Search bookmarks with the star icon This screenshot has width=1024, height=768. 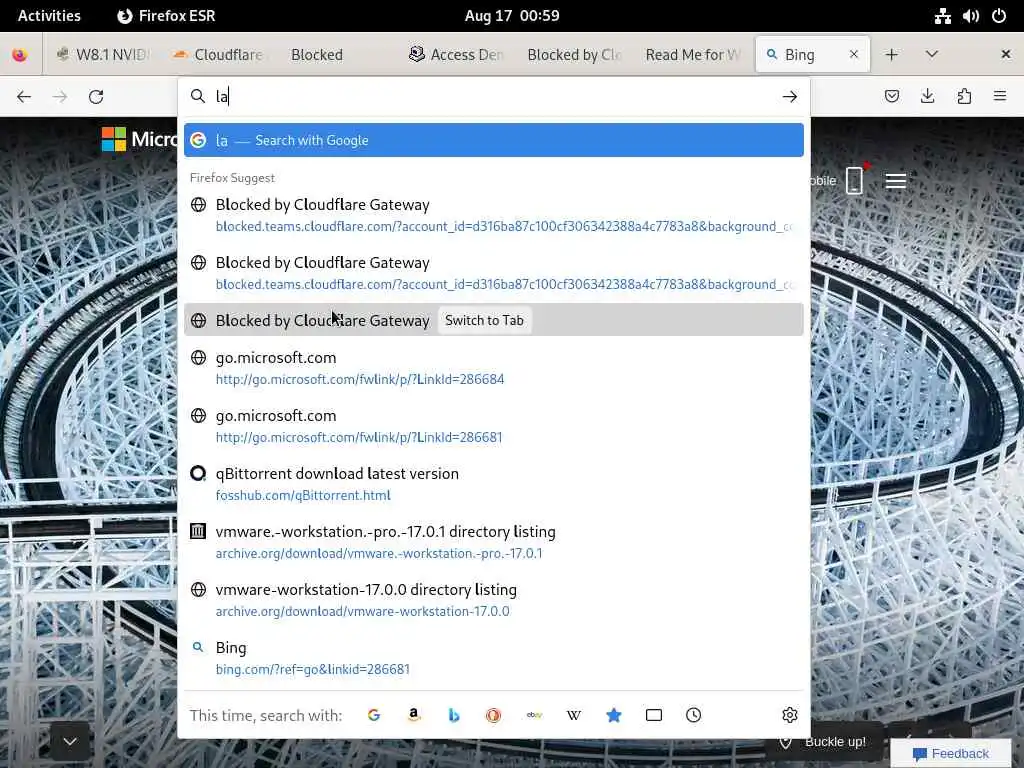click(614, 715)
